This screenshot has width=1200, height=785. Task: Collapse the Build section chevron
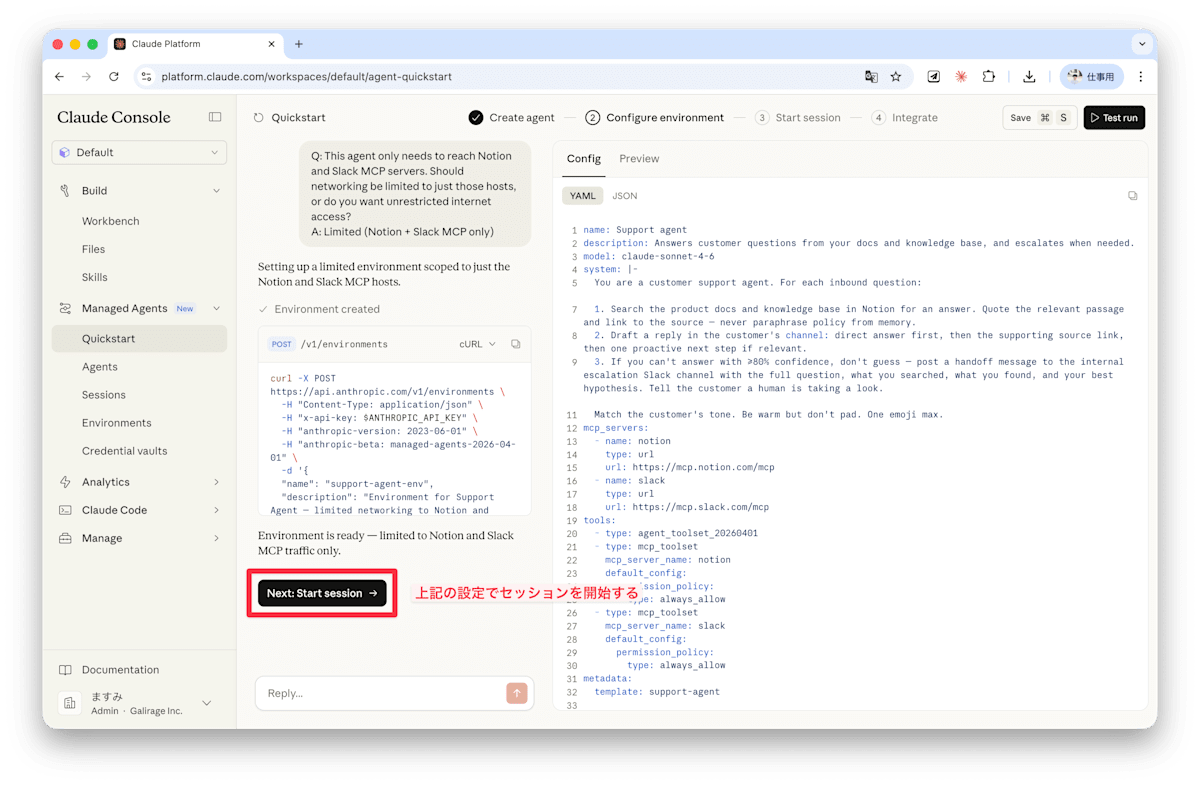(x=216, y=190)
